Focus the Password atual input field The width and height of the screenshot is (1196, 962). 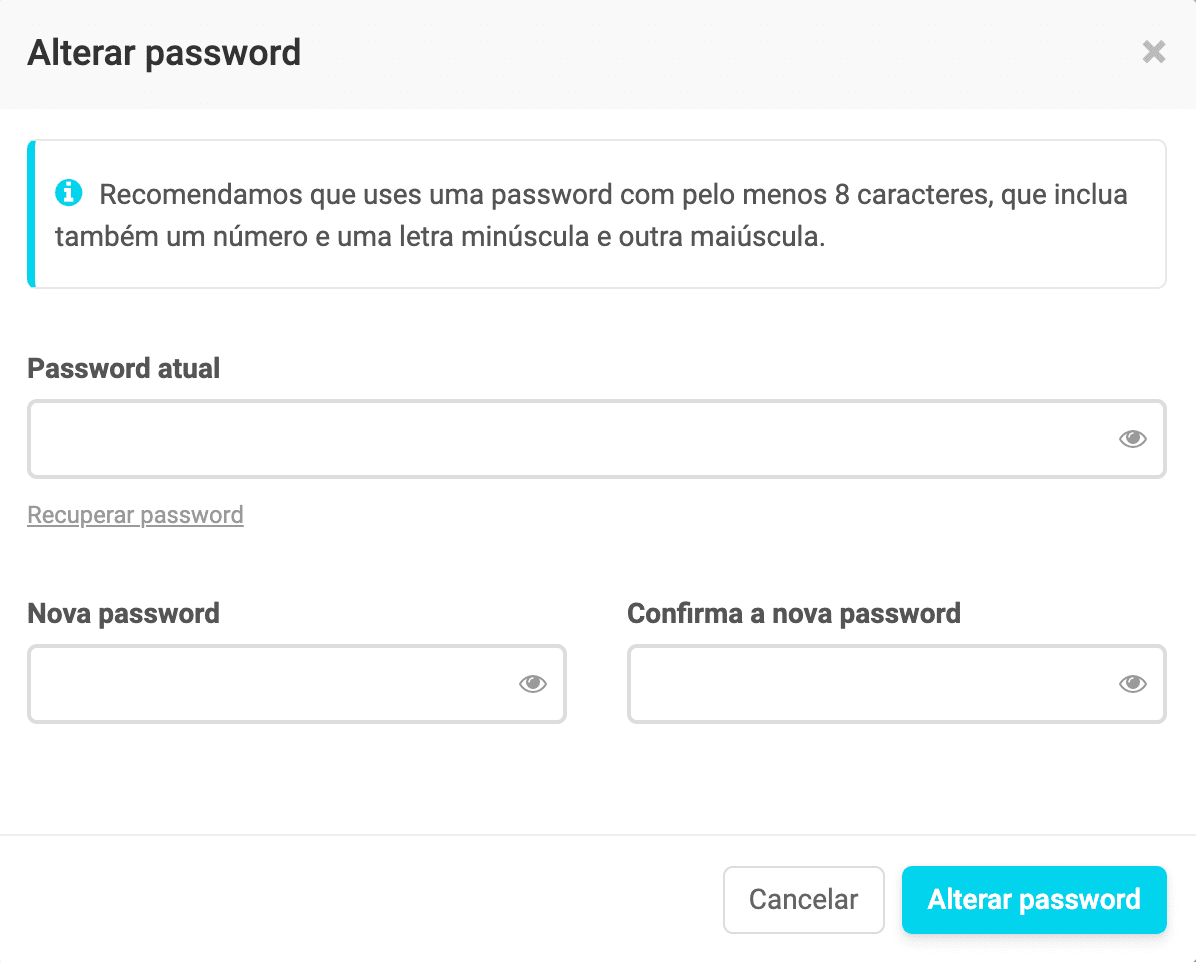click(570, 440)
